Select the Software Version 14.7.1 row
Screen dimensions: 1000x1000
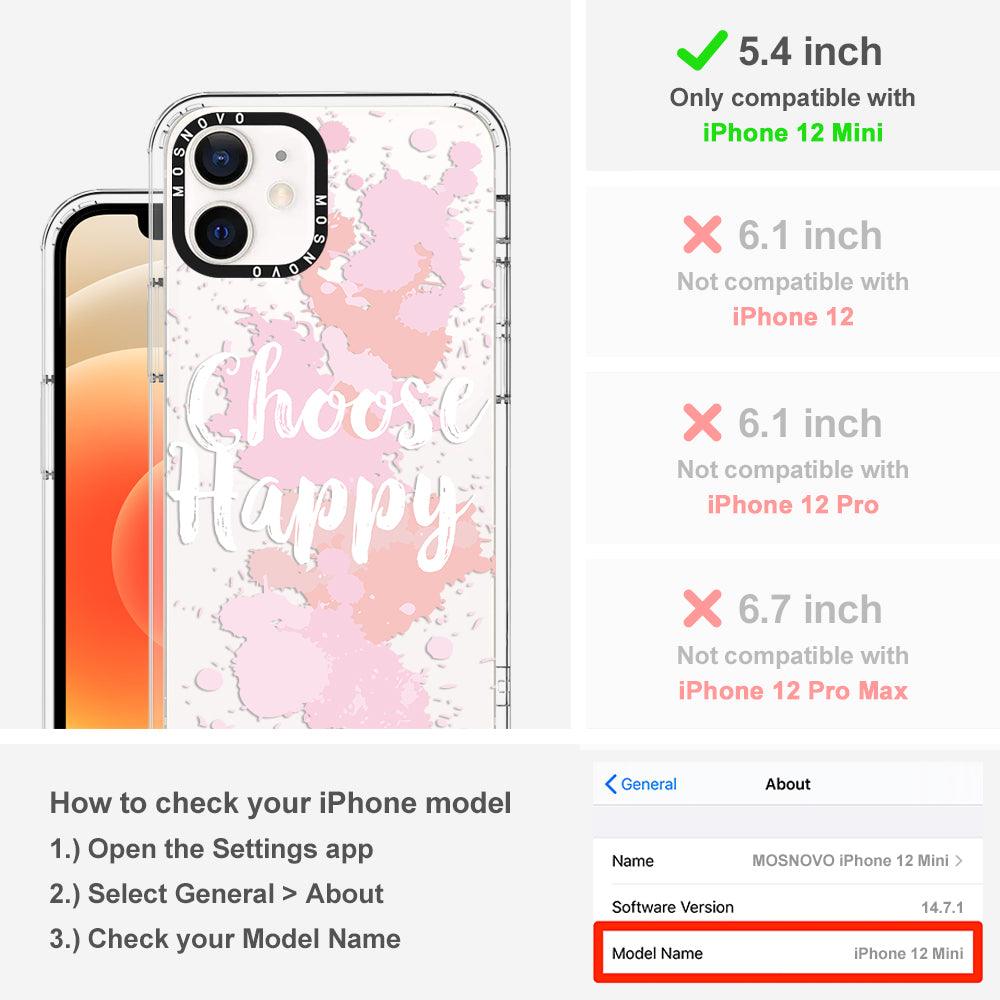(788, 906)
